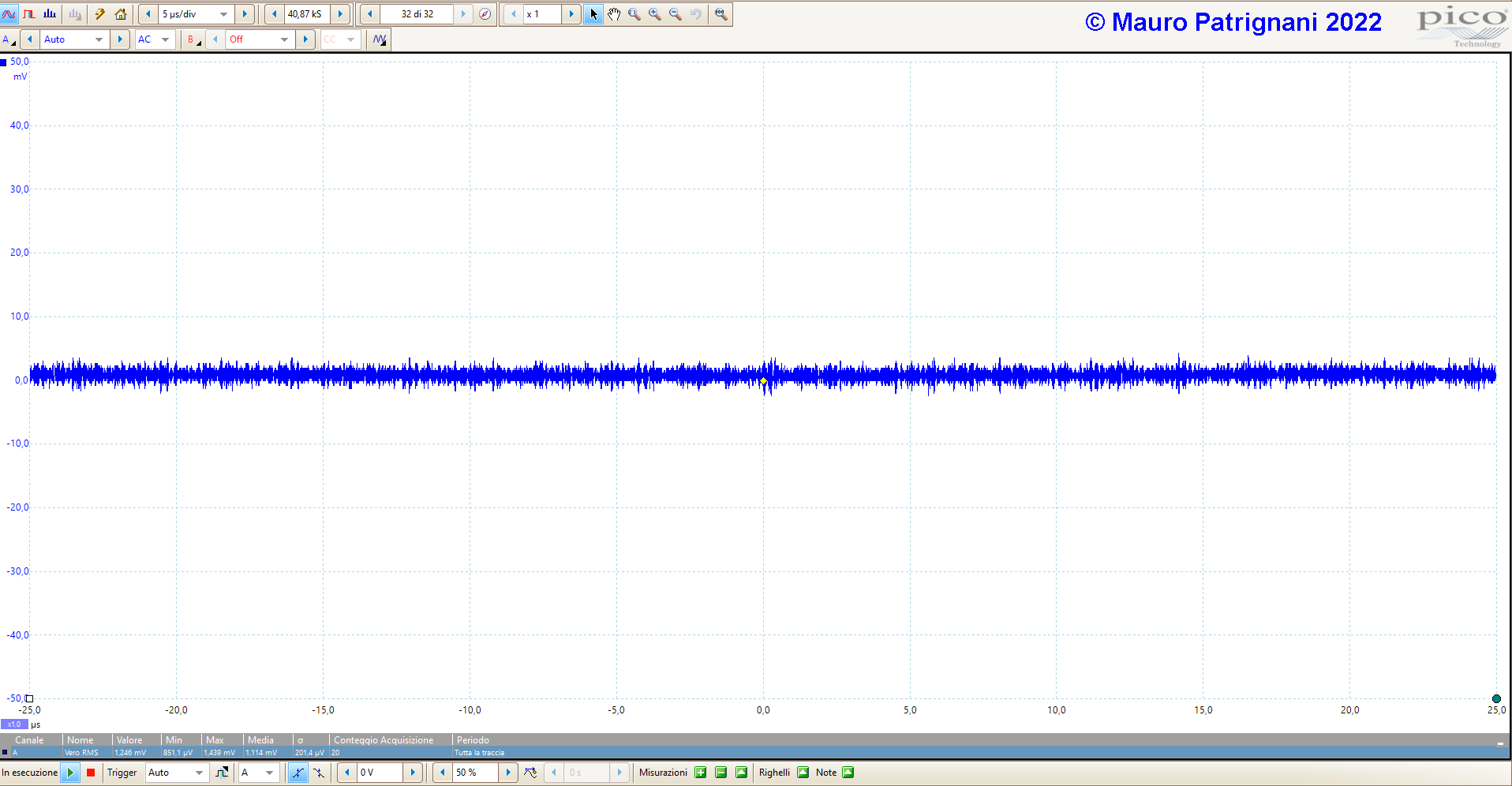Screen dimensions: 1512x786
Task: Click the green start capture button
Action: tap(70, 773)
